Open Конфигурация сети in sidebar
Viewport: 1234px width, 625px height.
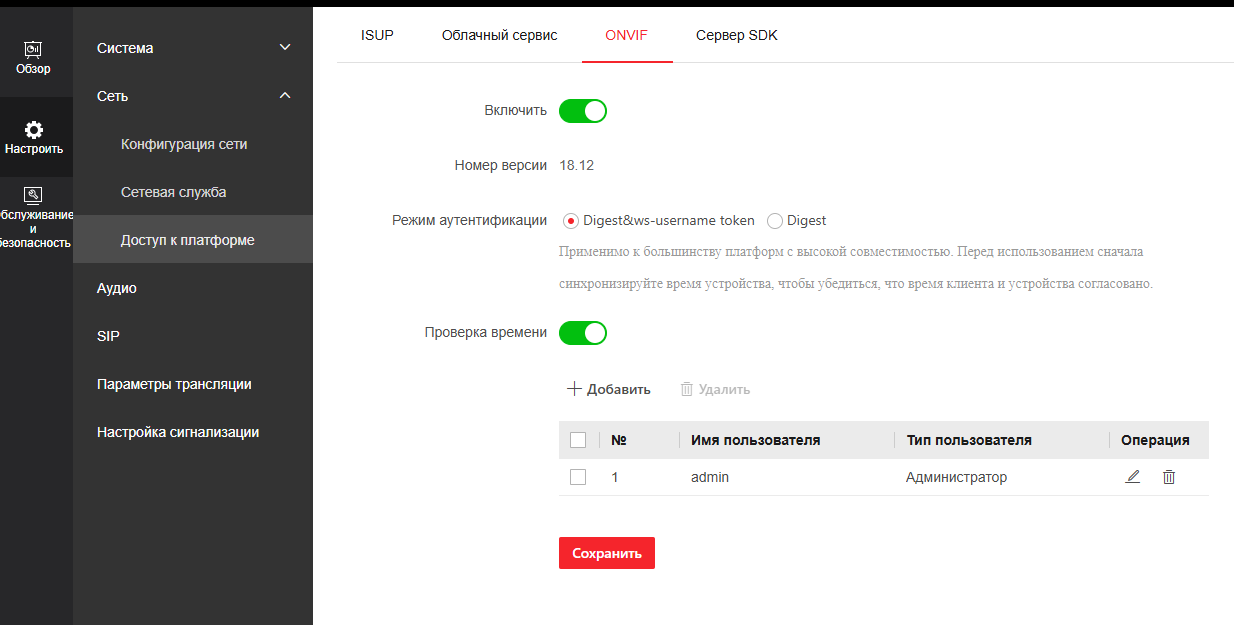coord(184,144)
